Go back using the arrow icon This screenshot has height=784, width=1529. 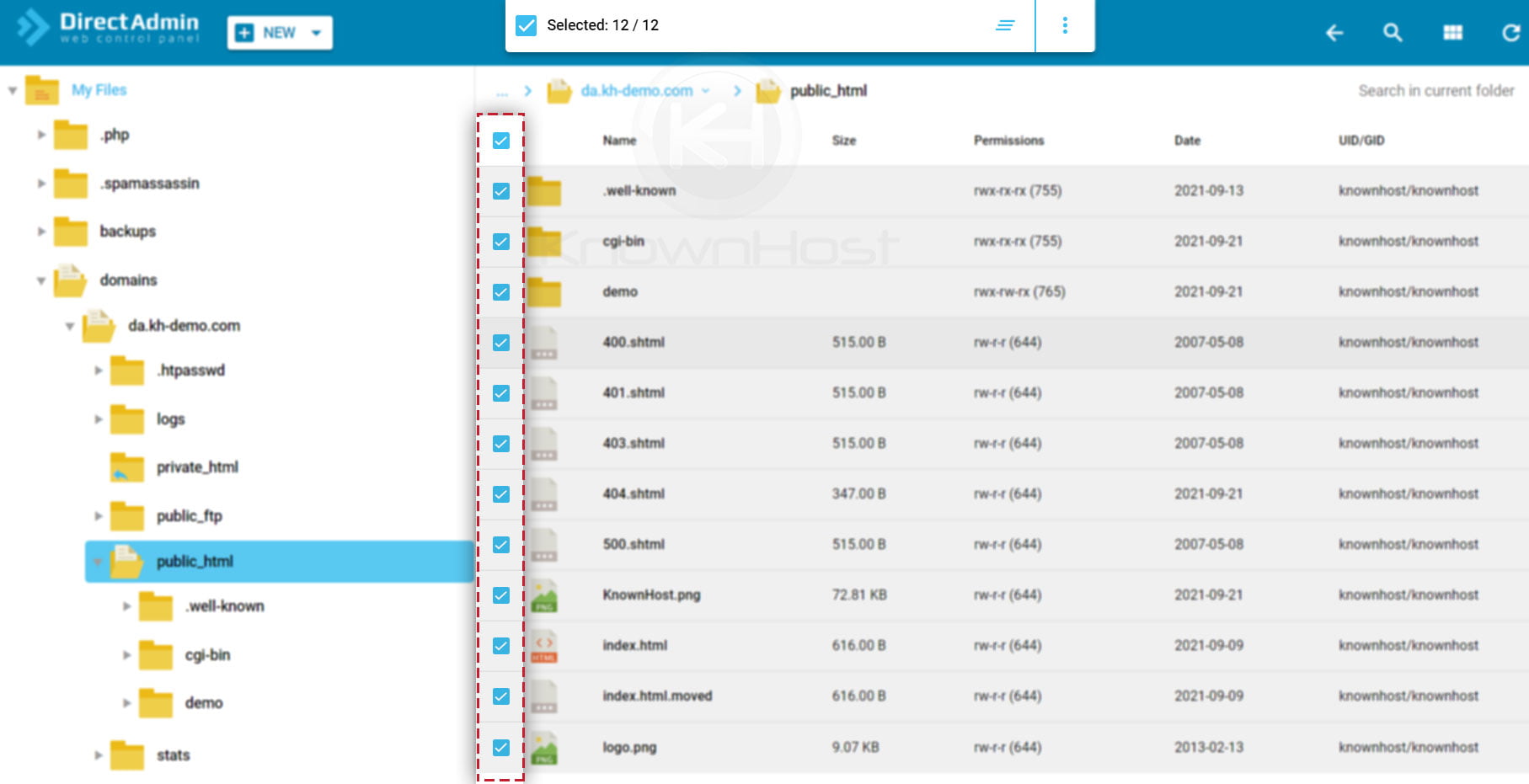[x=1334, y=34]
